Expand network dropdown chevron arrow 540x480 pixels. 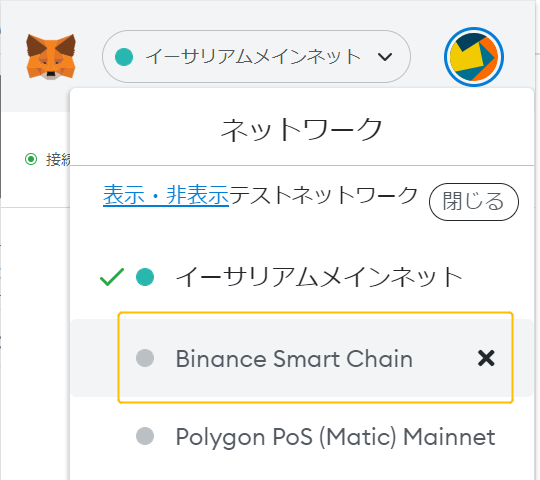tap(385, 57)
